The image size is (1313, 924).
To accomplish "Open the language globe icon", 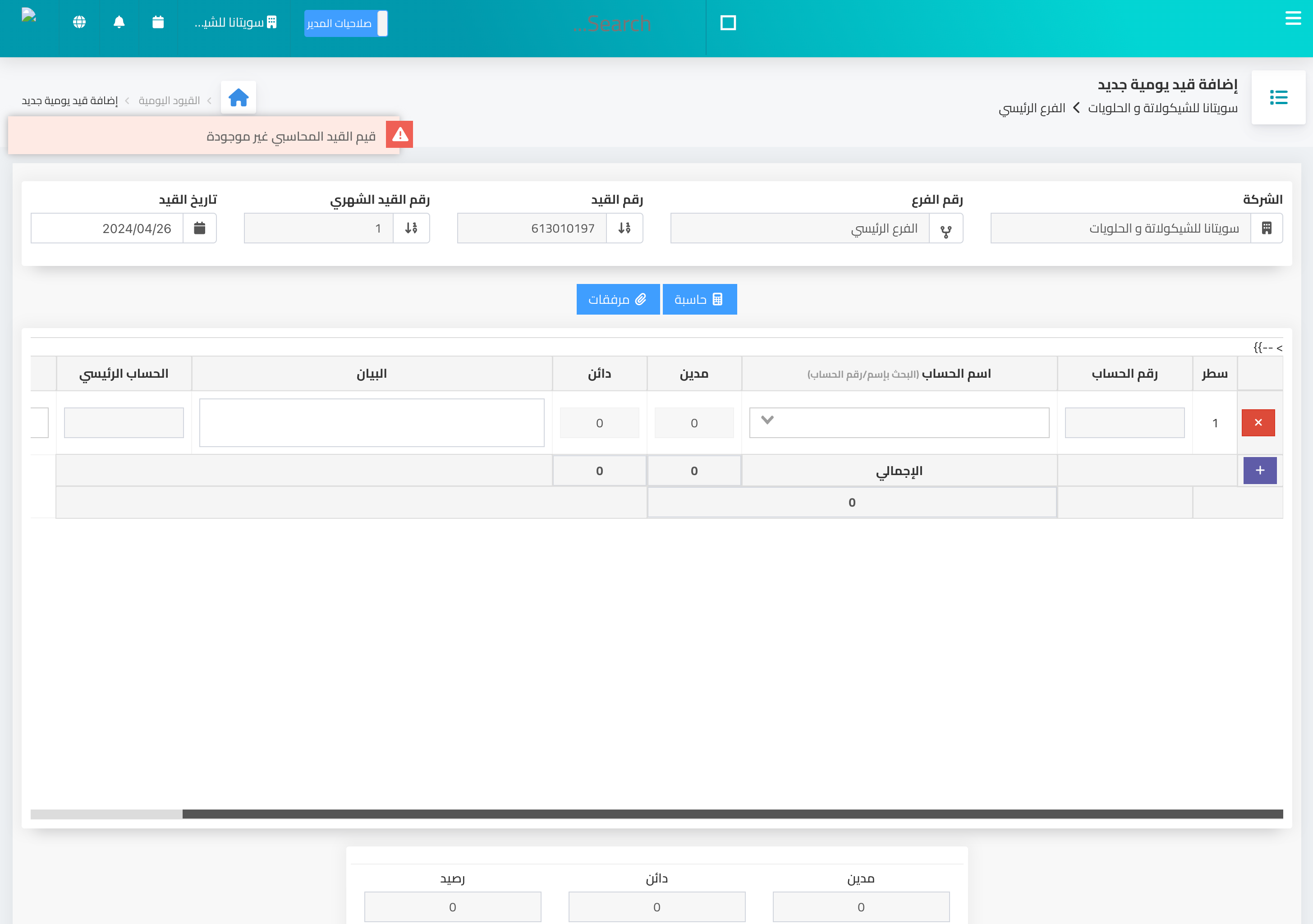I will pos(79,22).
